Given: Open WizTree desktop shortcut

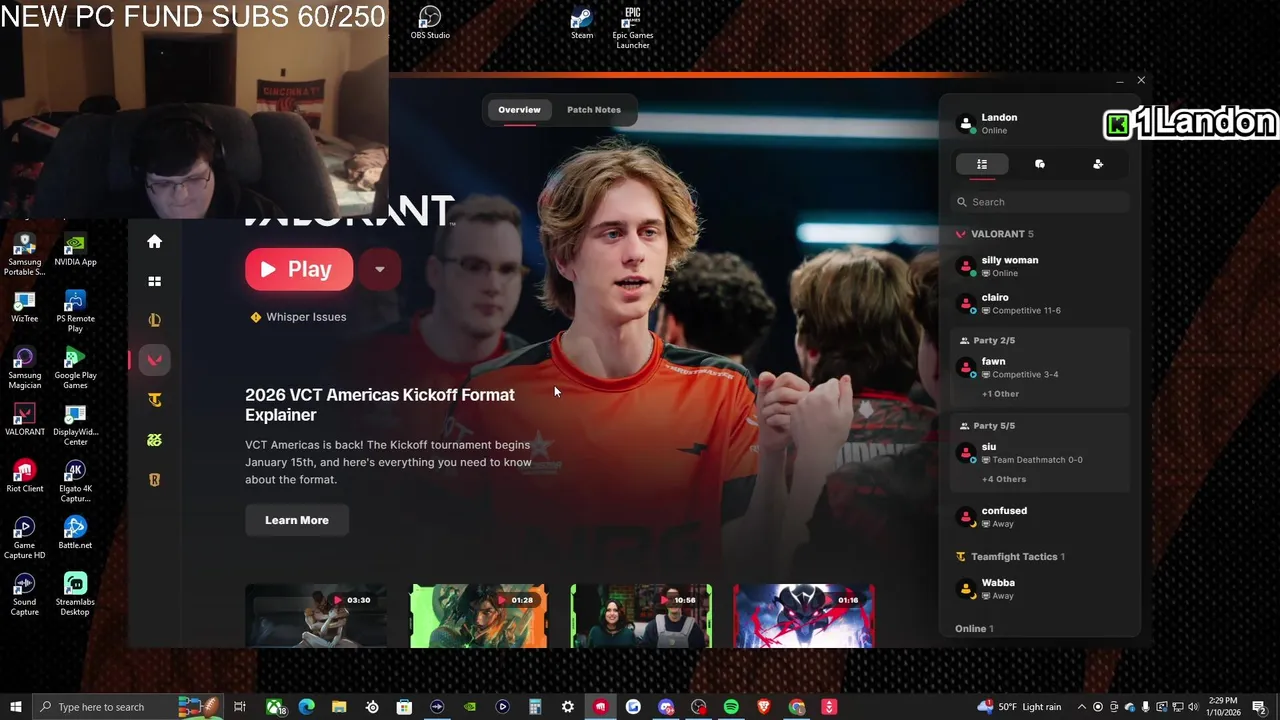Looking at the screenshot, I should click(25, 307).
